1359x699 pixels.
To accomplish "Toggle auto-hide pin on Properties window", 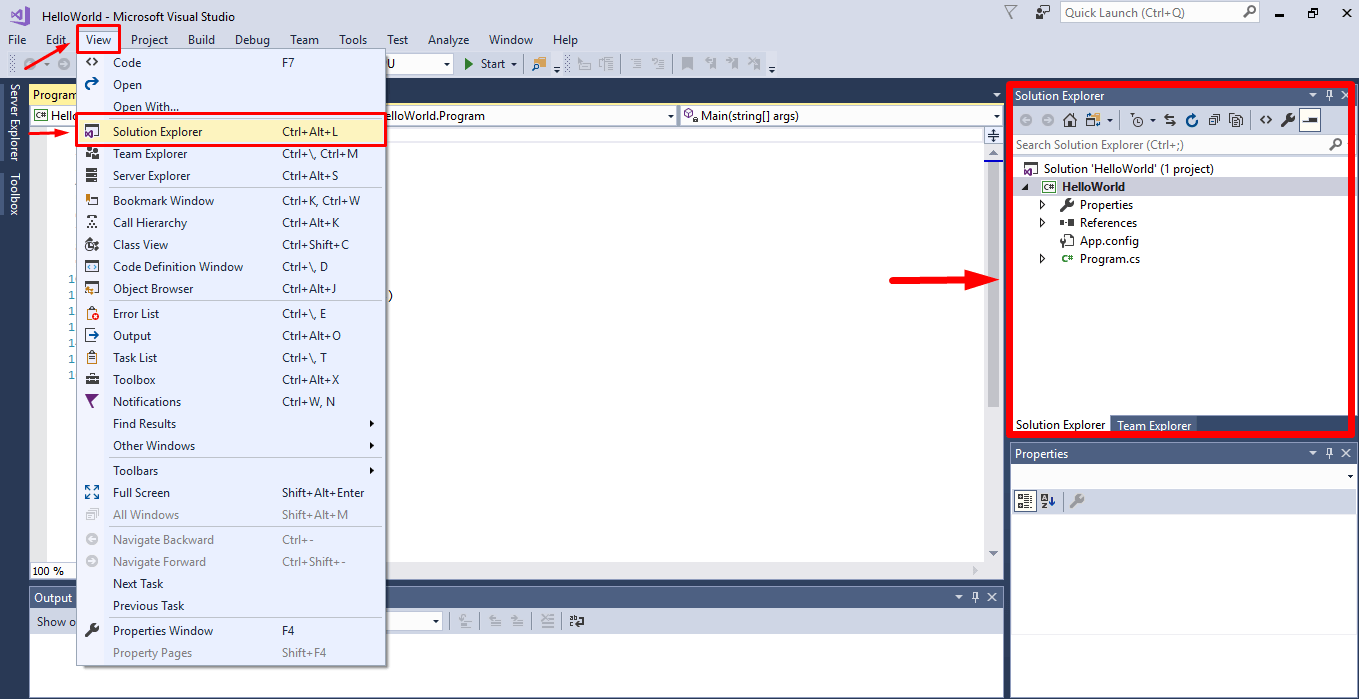I will (x=1328, y=453).
